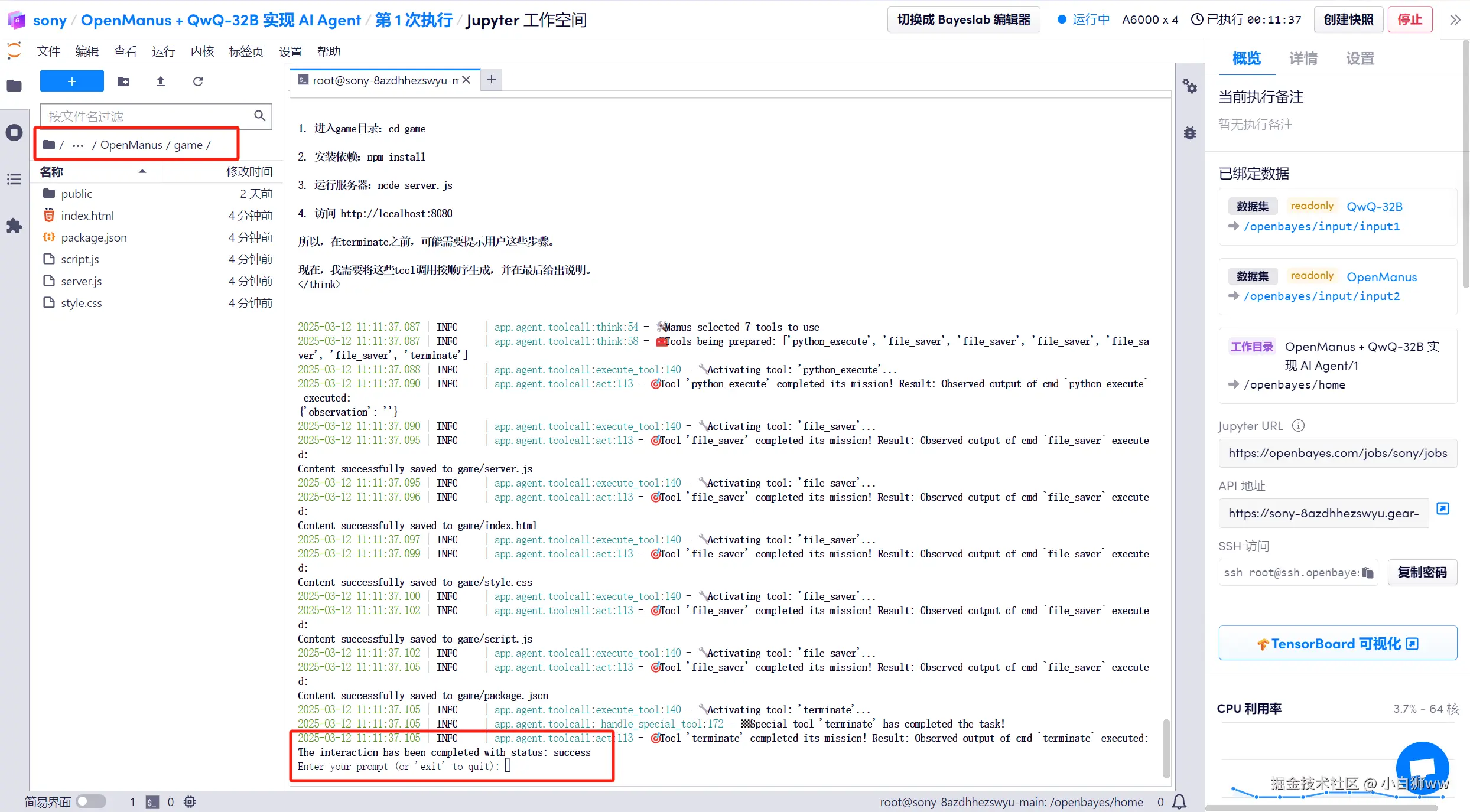Create a new folder with folder-plus icon

[x=123, y=81]
